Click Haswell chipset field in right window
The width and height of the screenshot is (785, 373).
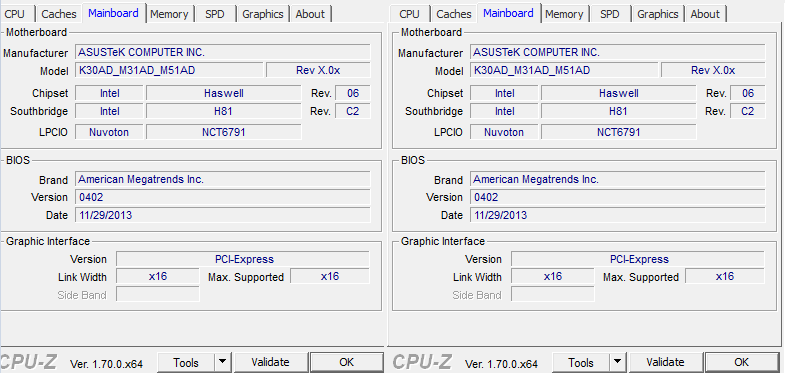[618, 93]
